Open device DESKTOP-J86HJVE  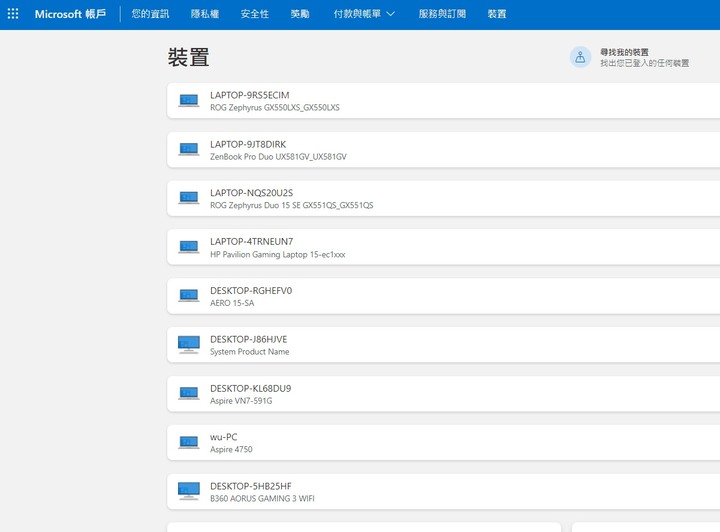(444, 345)
